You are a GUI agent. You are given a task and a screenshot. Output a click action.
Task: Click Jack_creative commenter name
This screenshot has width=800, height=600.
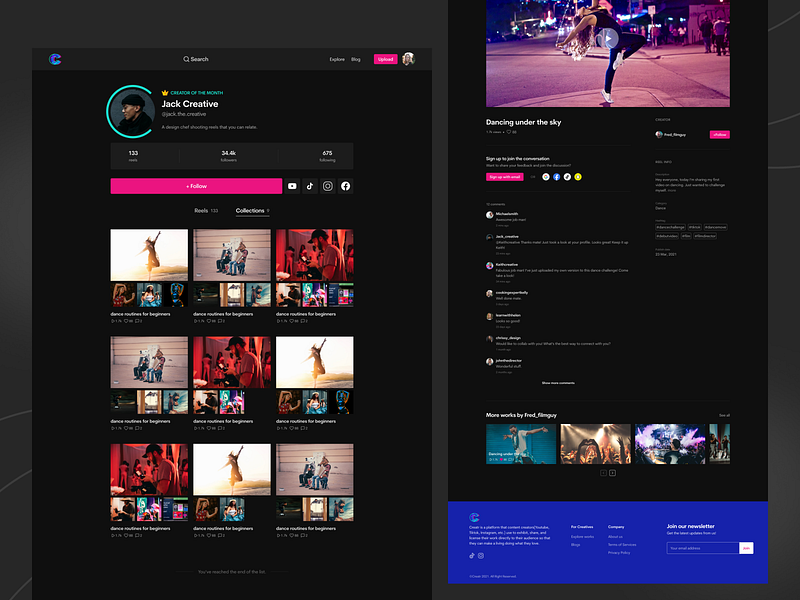(507, 237)
